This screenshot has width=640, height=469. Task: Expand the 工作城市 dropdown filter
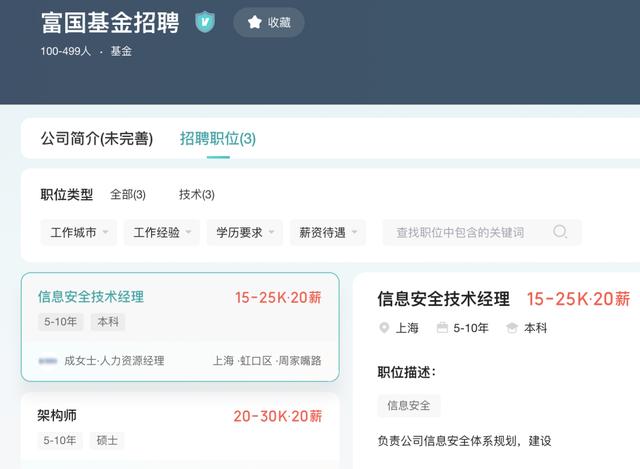point(78,232)
